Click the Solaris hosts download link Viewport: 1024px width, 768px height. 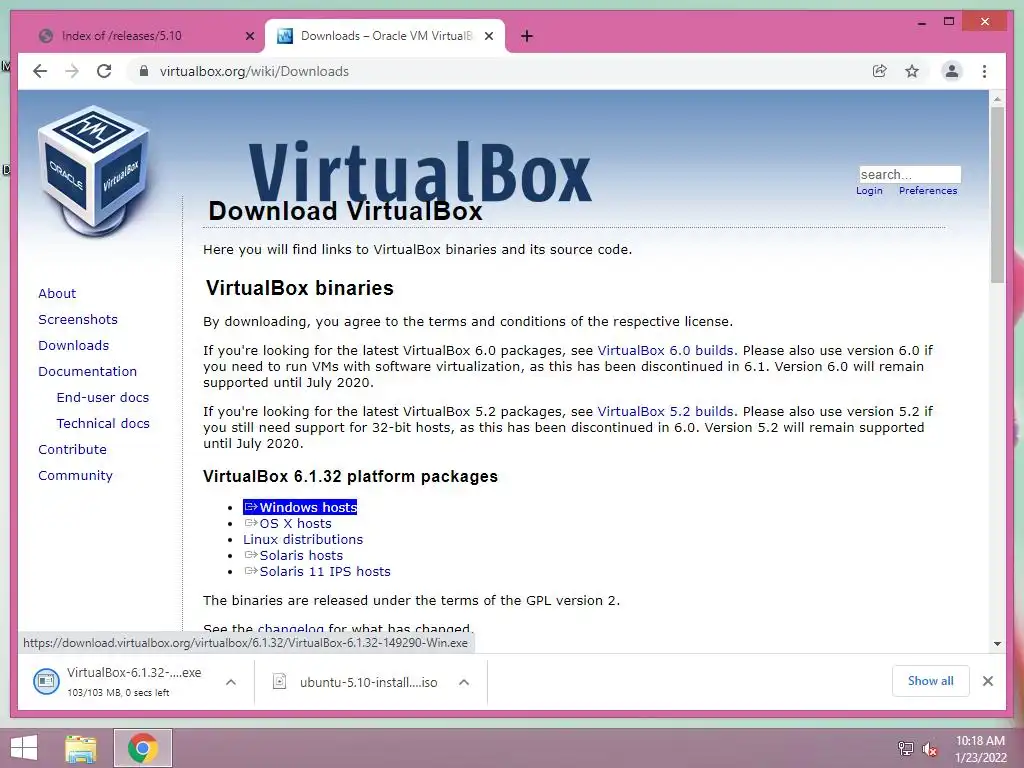tap(294, 556)
